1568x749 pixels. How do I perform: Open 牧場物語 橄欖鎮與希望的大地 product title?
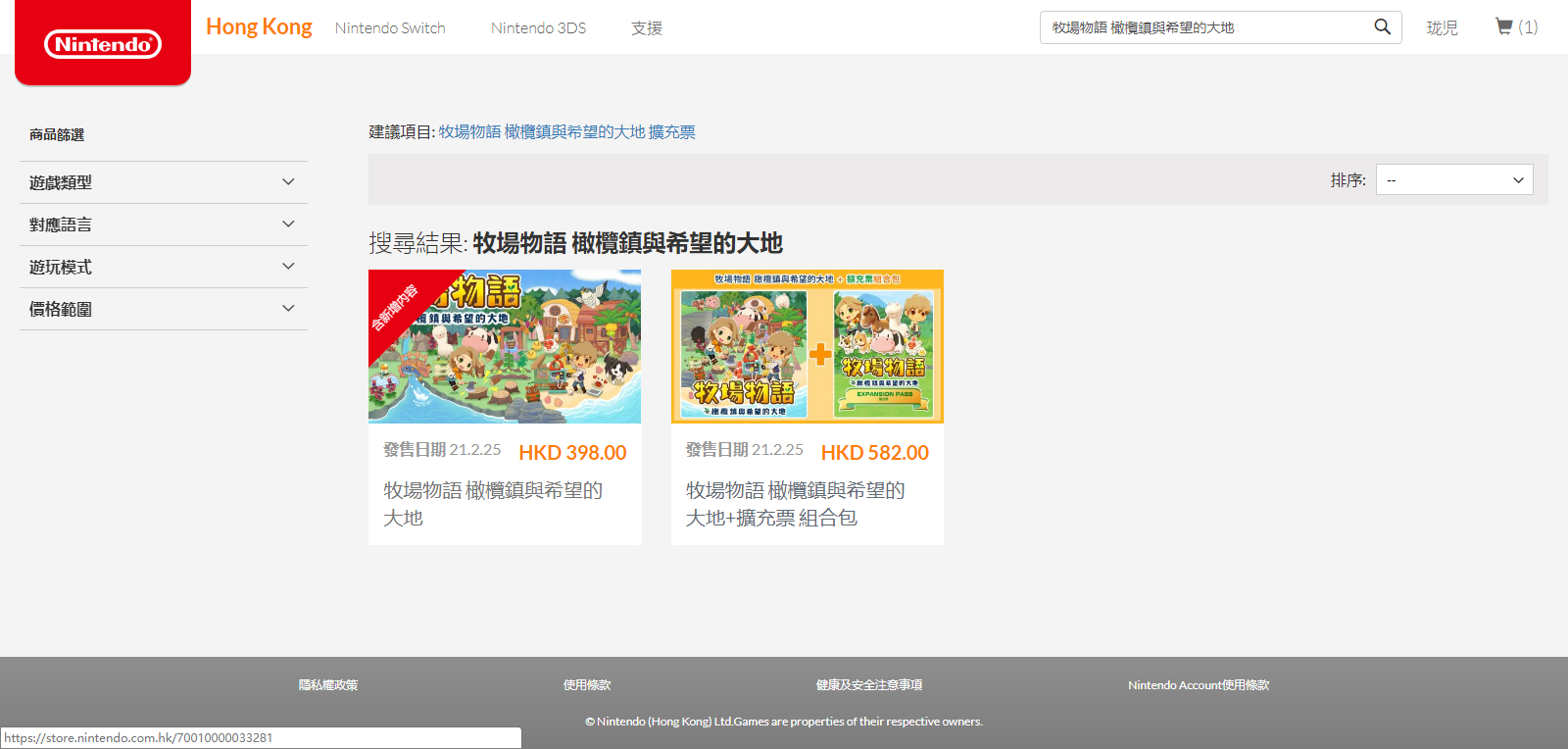tap(493, 504)
